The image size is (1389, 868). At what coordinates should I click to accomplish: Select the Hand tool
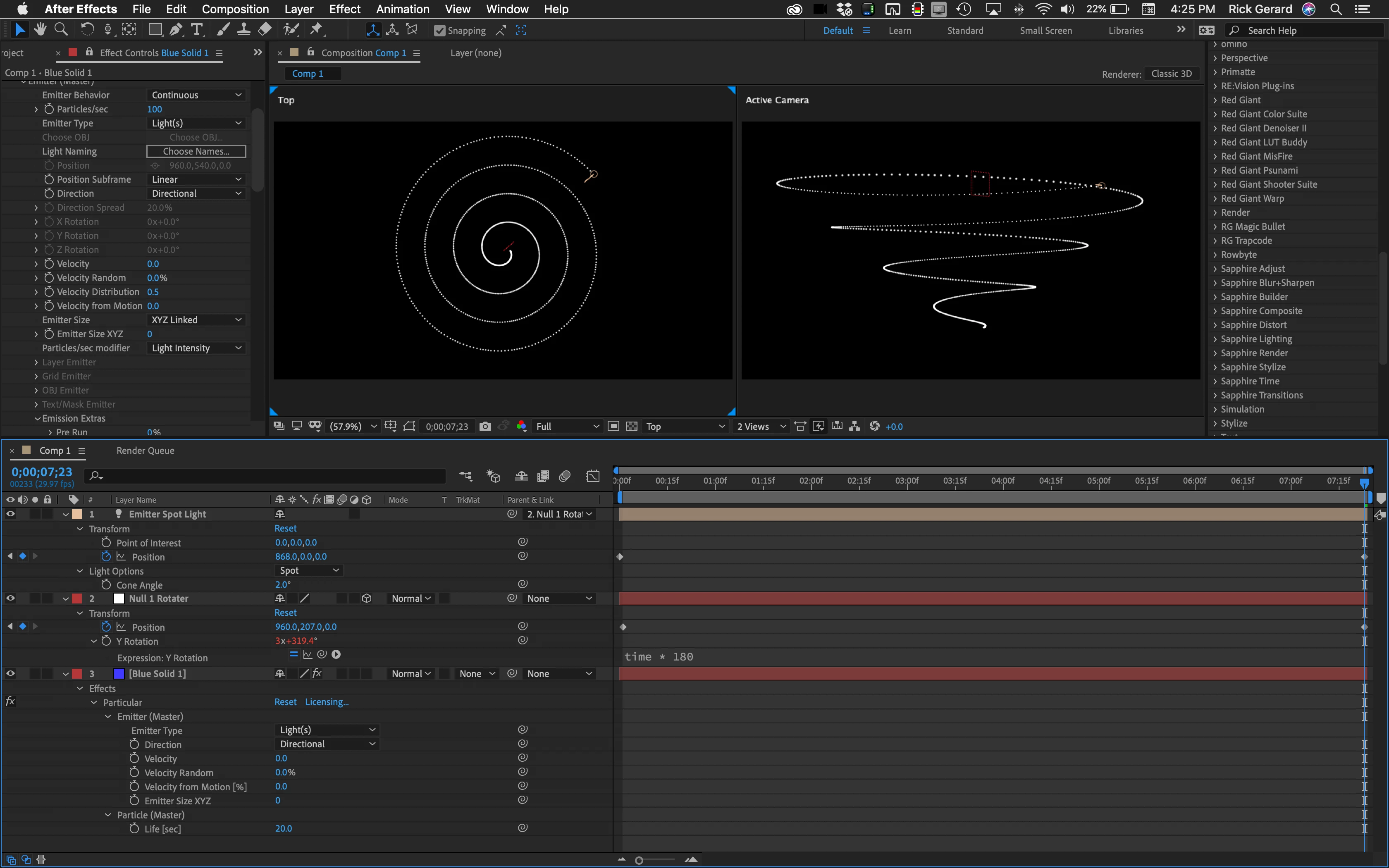[x=40, y=30]
